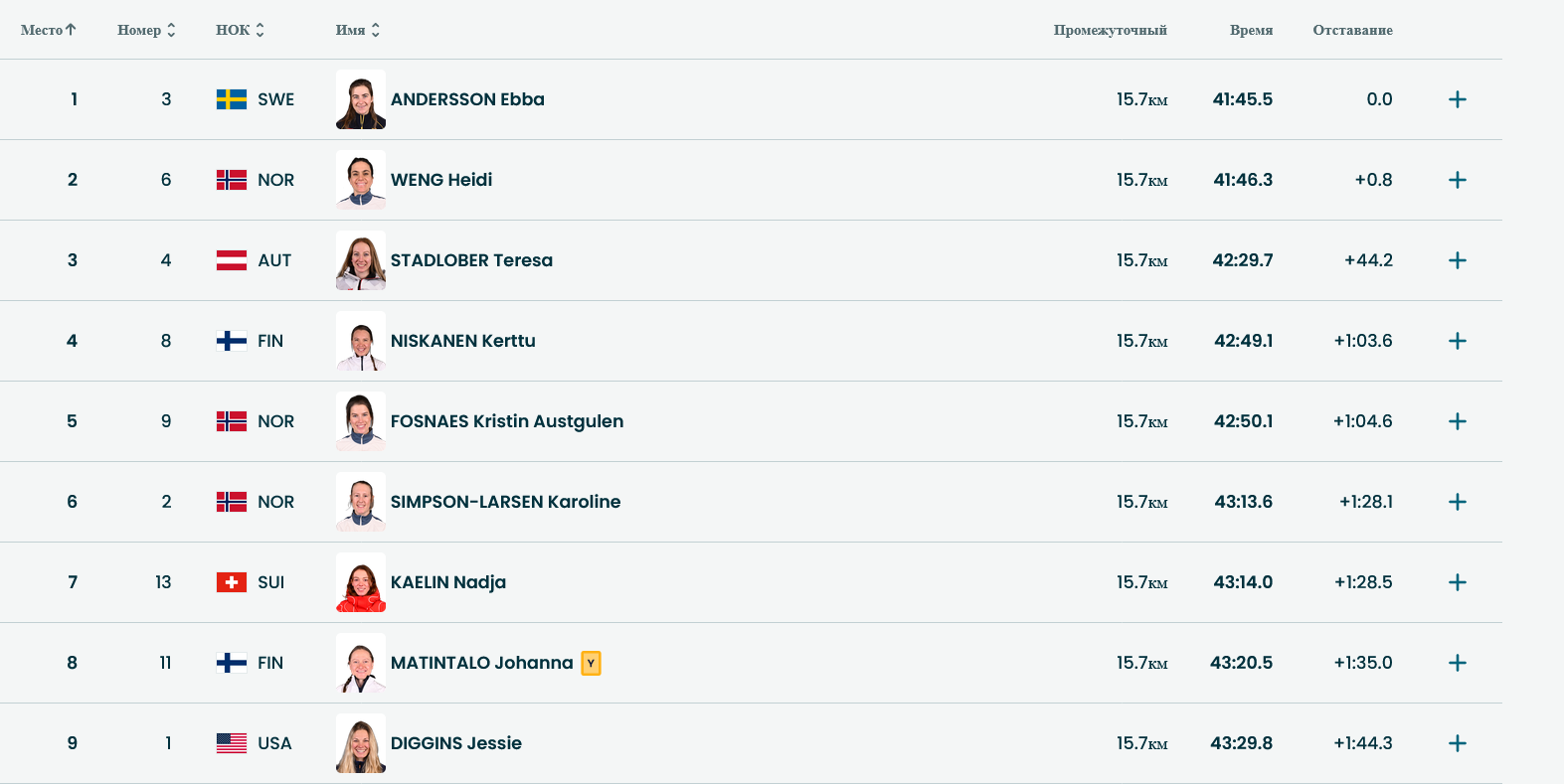Click the Swiss flag icon
This screenshot has width=1564, height=784.
pos(232,582)
